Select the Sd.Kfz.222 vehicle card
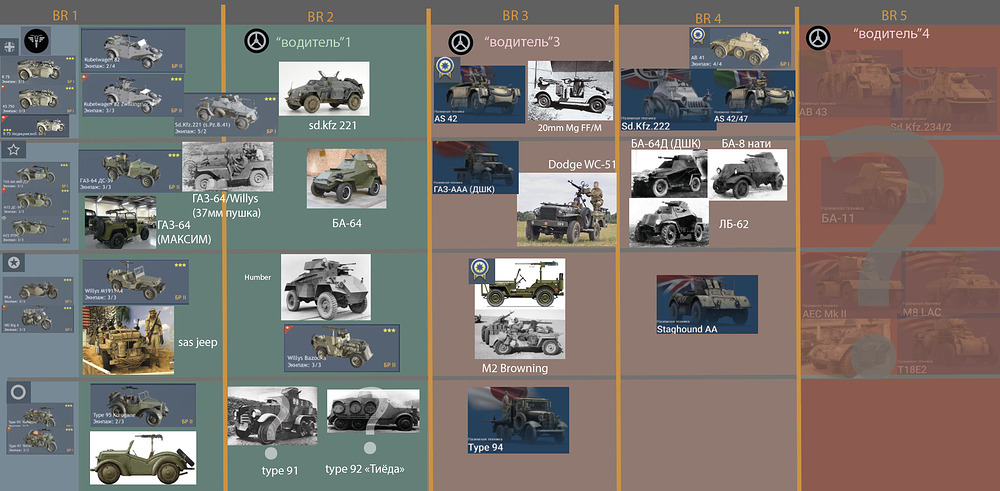This screenshot has width=1000, height=491. 670,101
